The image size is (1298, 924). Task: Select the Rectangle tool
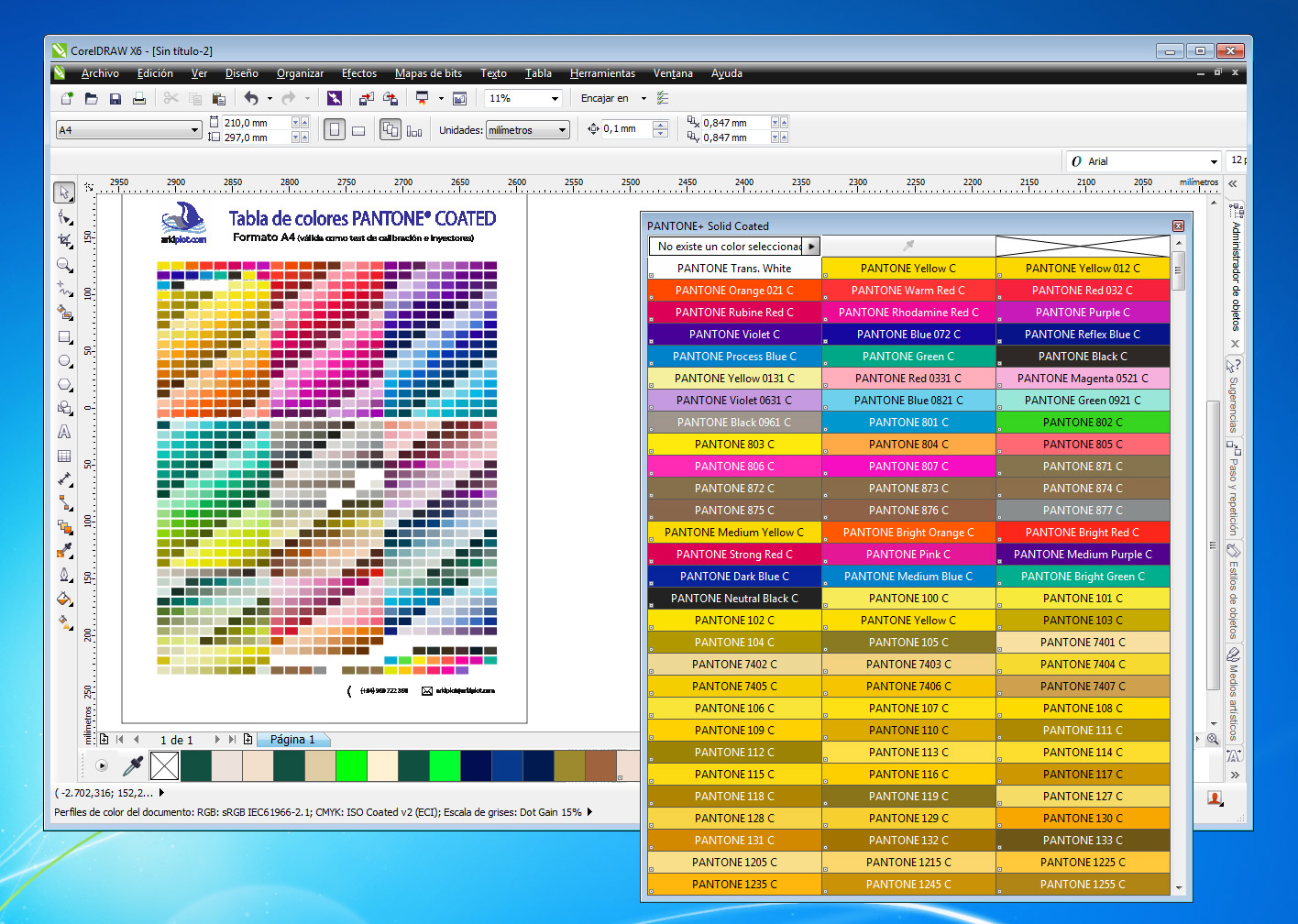pos(64,336)
